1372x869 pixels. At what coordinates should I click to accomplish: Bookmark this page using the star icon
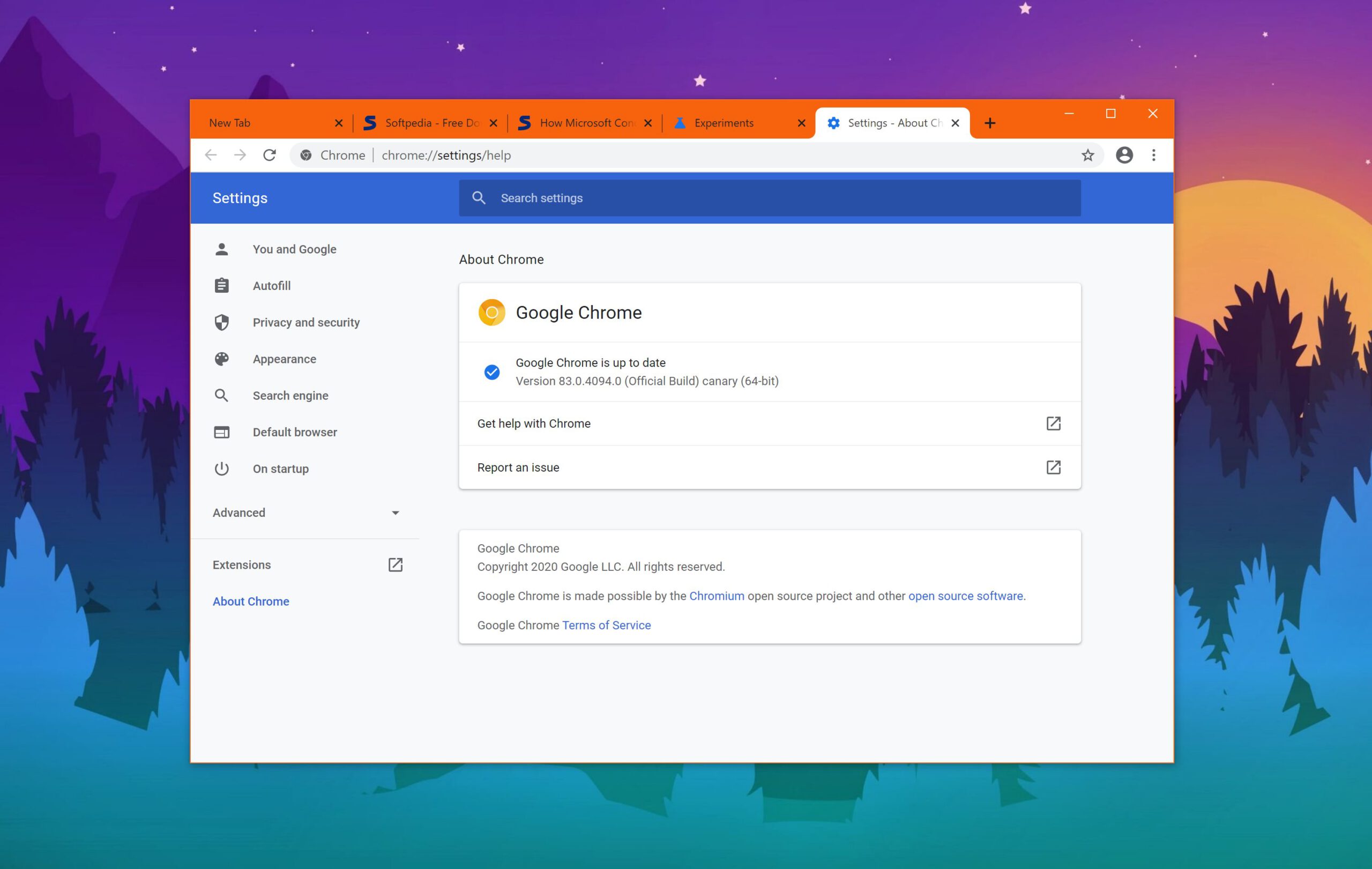click(1088, 155)
